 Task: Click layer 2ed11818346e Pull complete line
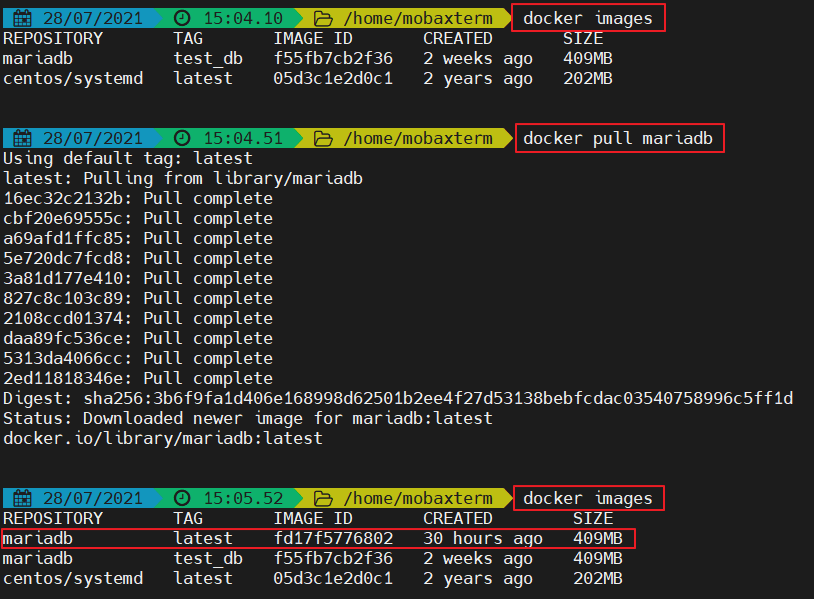point(138,378)
